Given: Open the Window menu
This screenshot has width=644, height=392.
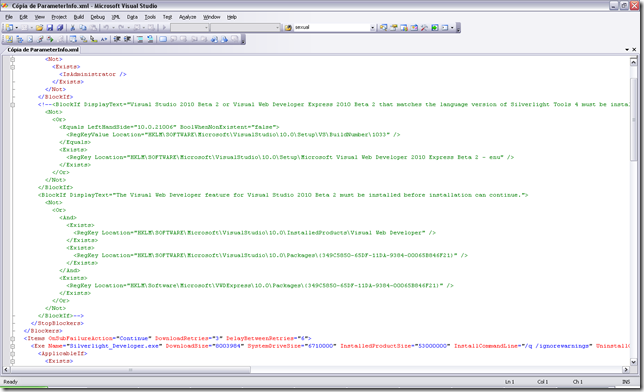Looking at the screenshot, I should (212, 17).
